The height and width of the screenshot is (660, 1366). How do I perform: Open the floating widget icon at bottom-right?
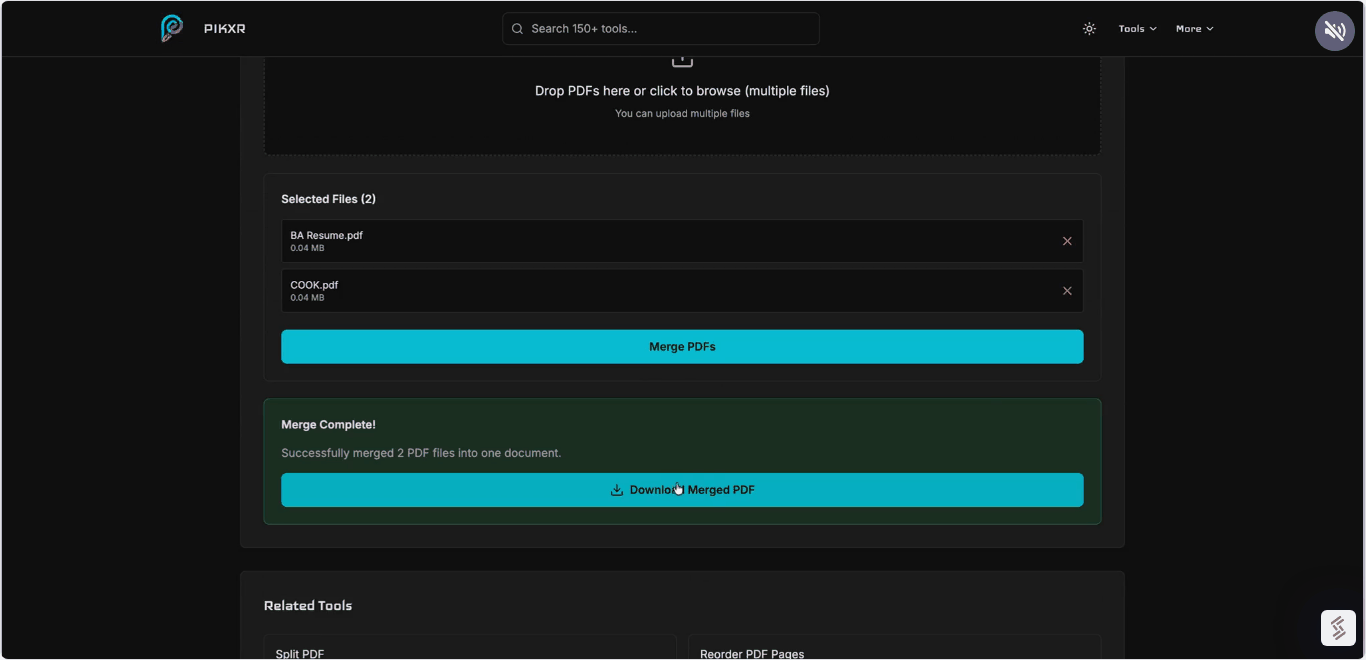[x=1338, y=628]
